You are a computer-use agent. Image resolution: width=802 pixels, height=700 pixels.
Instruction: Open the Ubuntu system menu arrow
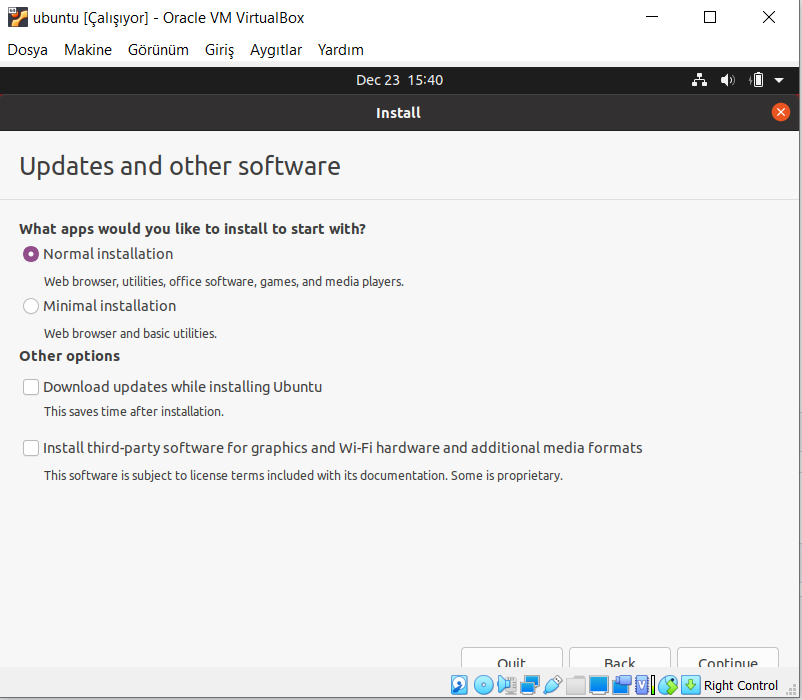779,80
